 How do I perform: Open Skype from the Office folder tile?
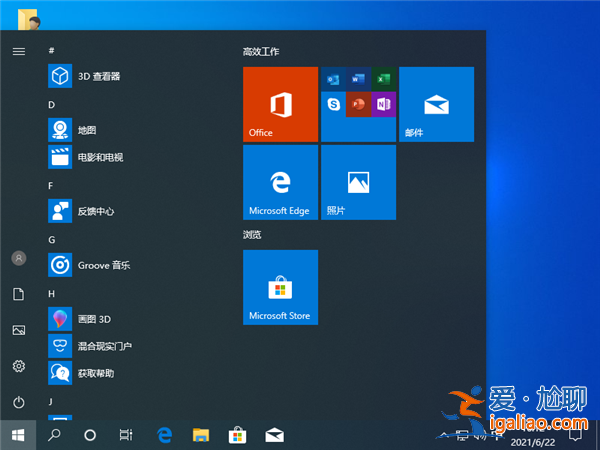(333, 104)
